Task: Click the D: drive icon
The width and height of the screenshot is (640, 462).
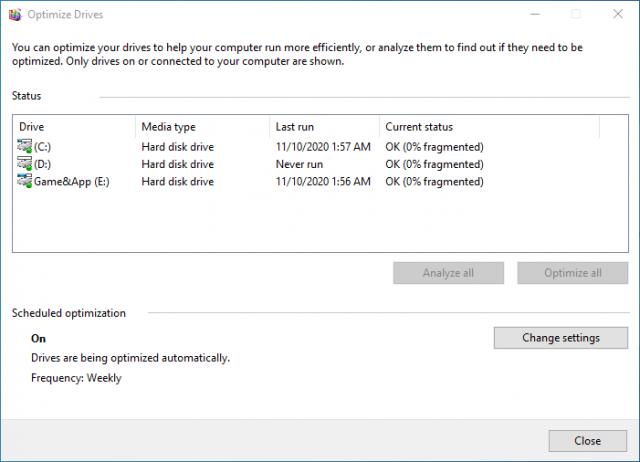Action: (25, 164)
